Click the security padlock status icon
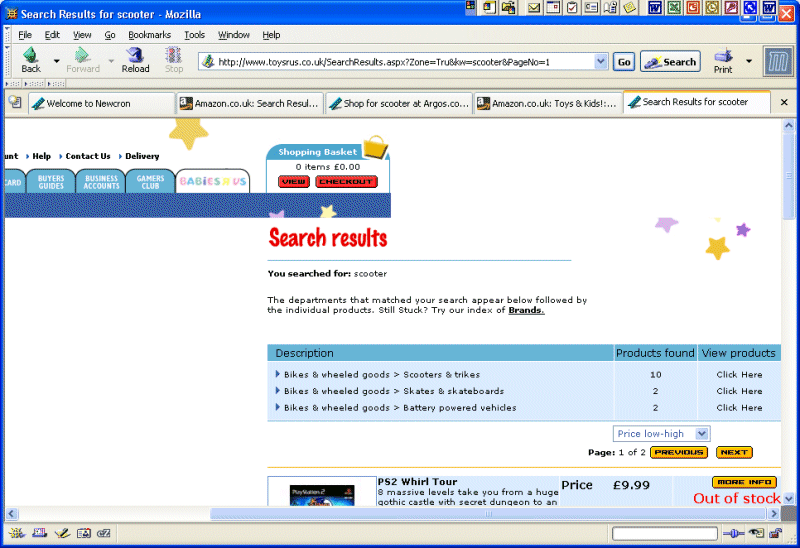The height and width of the screenshot is (548, 800). coord(776,534)
